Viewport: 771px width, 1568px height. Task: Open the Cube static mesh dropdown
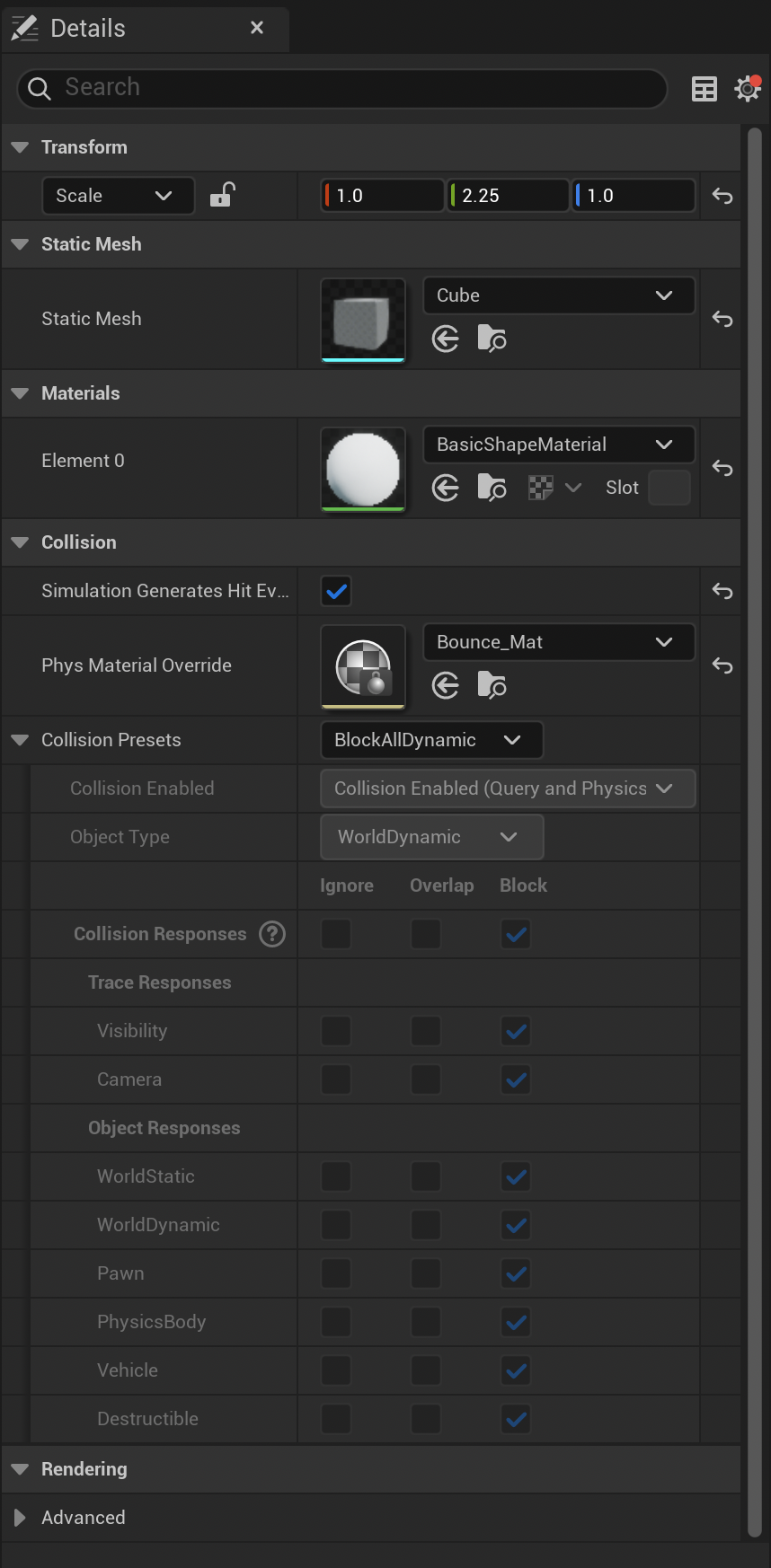point(558,295)
